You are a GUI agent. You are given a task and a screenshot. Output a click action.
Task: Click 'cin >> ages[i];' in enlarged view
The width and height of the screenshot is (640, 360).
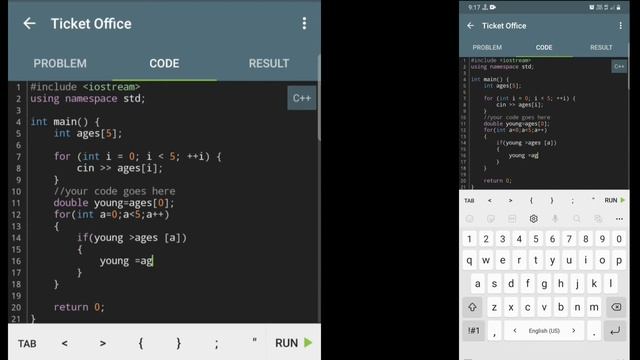[120, 168]
